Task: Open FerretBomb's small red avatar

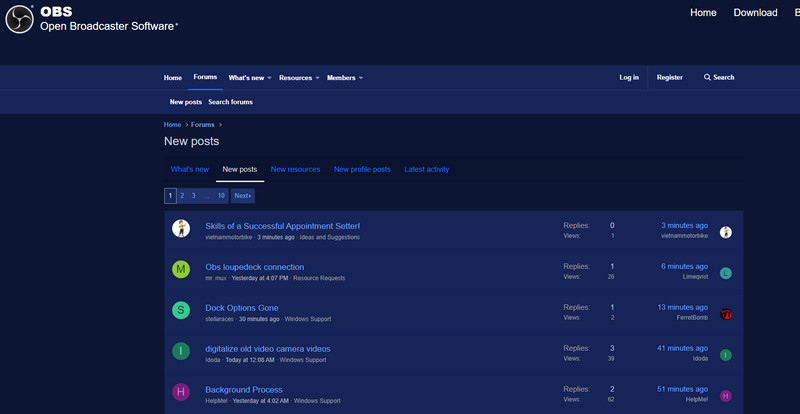Action: coord(726,314)
